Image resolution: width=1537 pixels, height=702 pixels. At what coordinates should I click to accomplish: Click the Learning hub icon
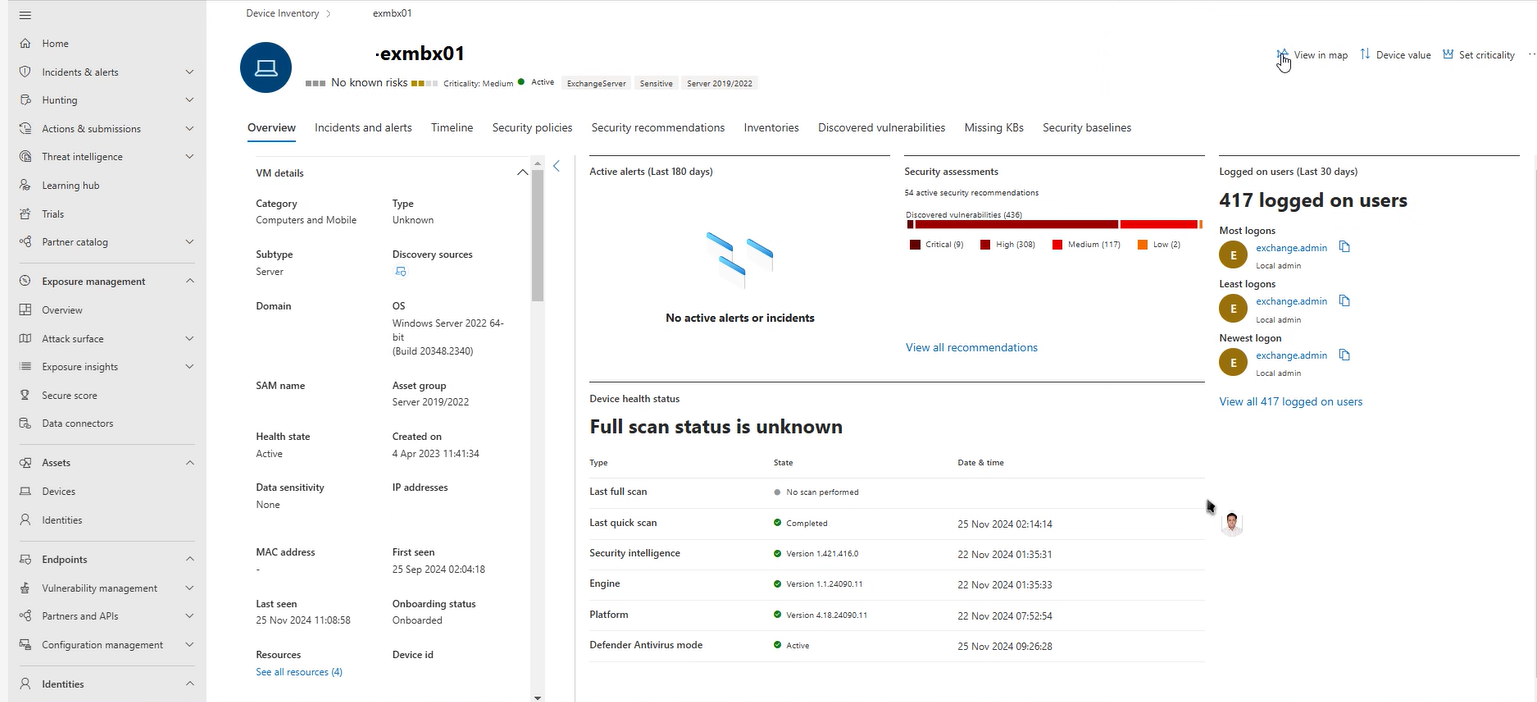(25, 185)
